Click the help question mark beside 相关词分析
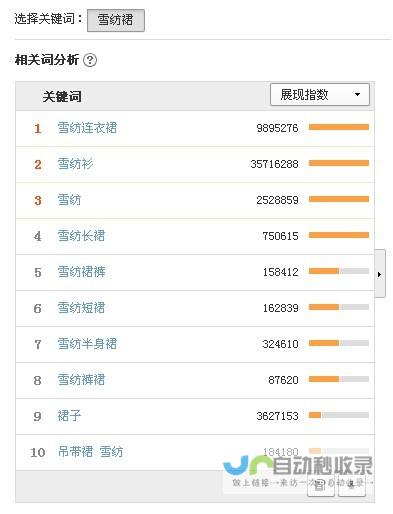393x514 pixels. point(90,60)
